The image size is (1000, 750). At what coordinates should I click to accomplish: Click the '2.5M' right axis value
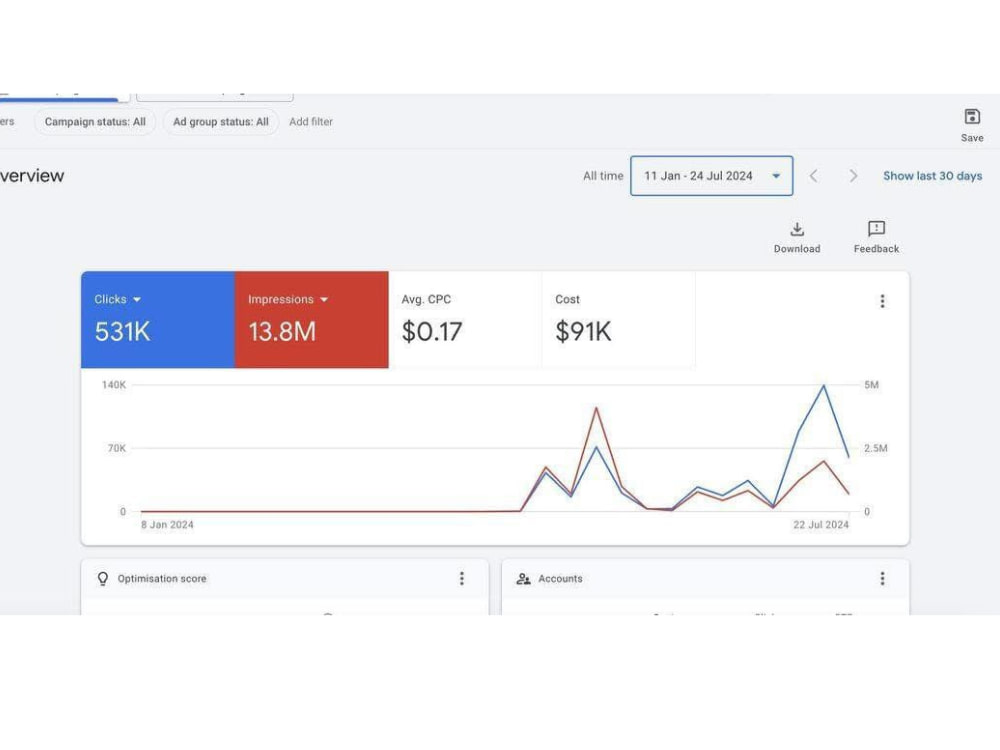click(x=876, y=448)
